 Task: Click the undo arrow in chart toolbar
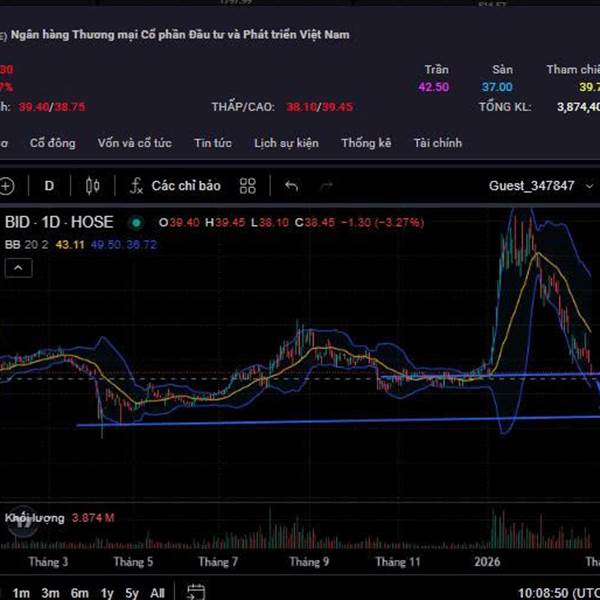point(292,186)
